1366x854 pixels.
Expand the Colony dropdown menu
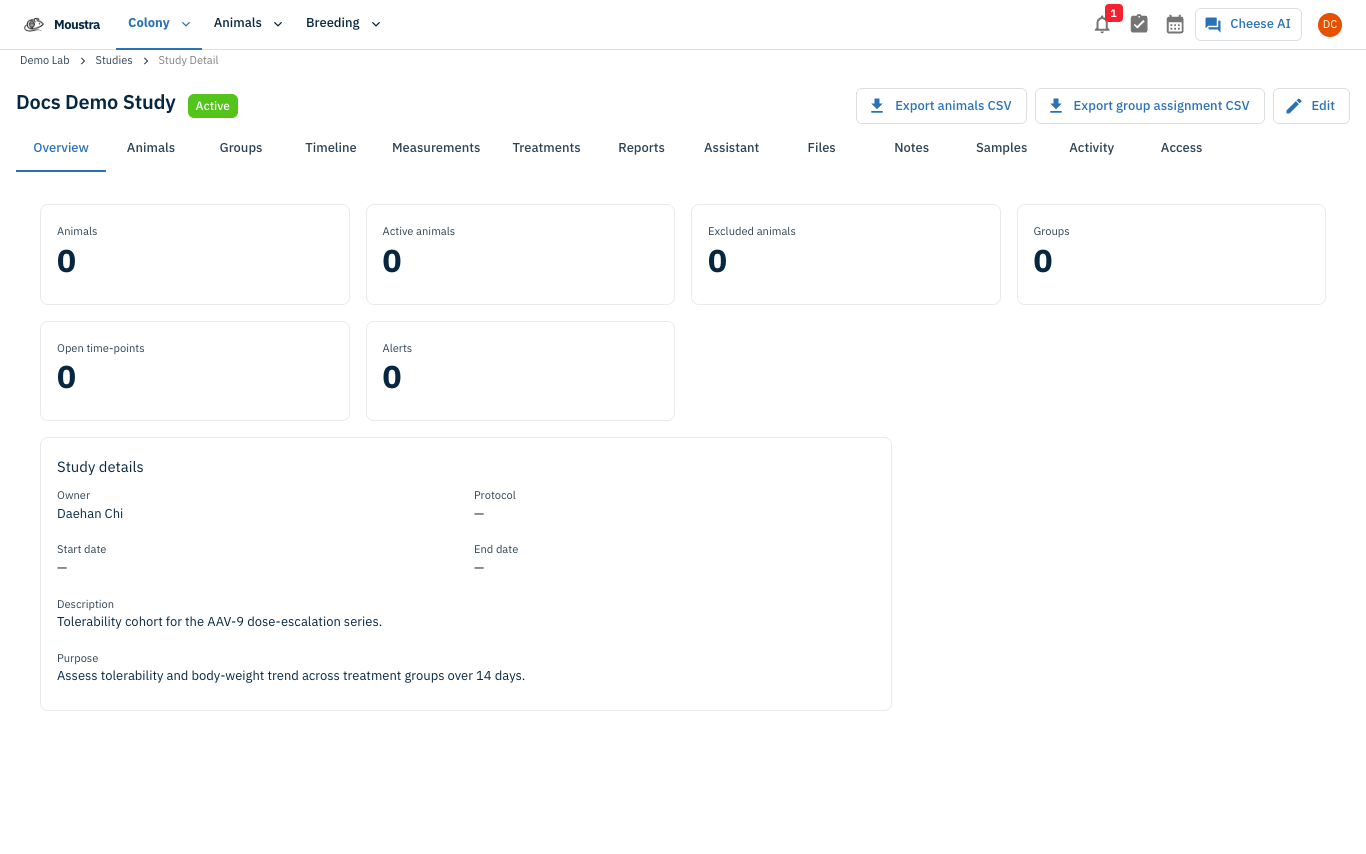pyautogui.click(x=159, y=24)
